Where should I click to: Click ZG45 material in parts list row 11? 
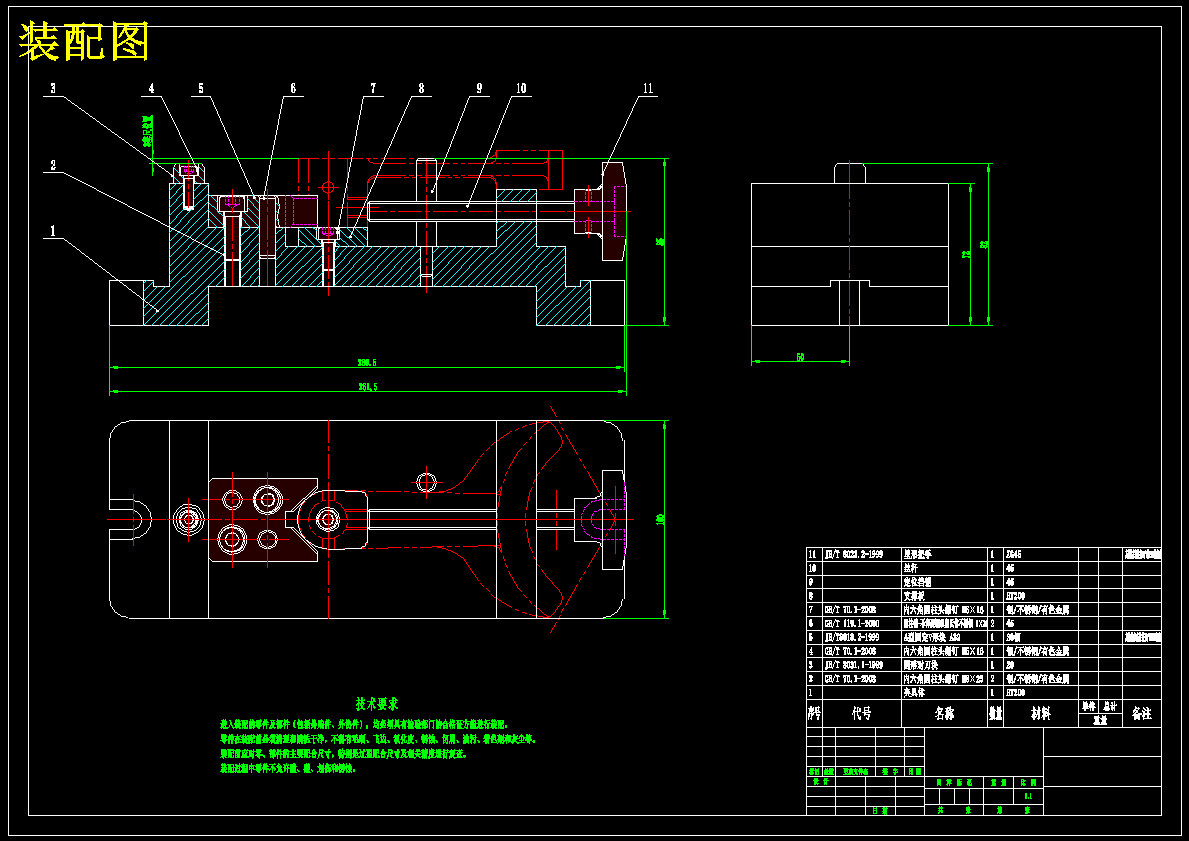1013,554
